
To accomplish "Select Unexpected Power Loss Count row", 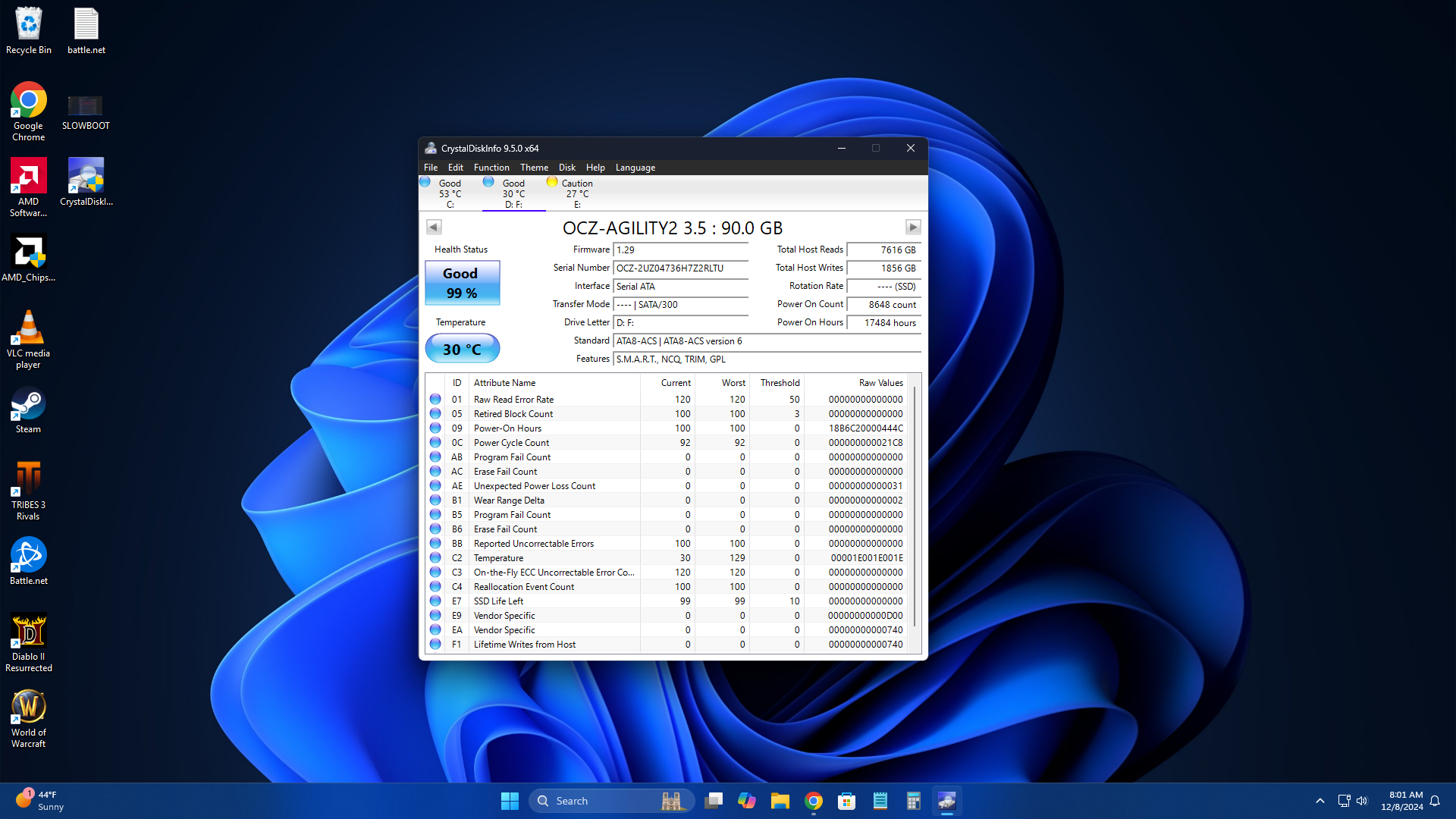I will (667, 486).
